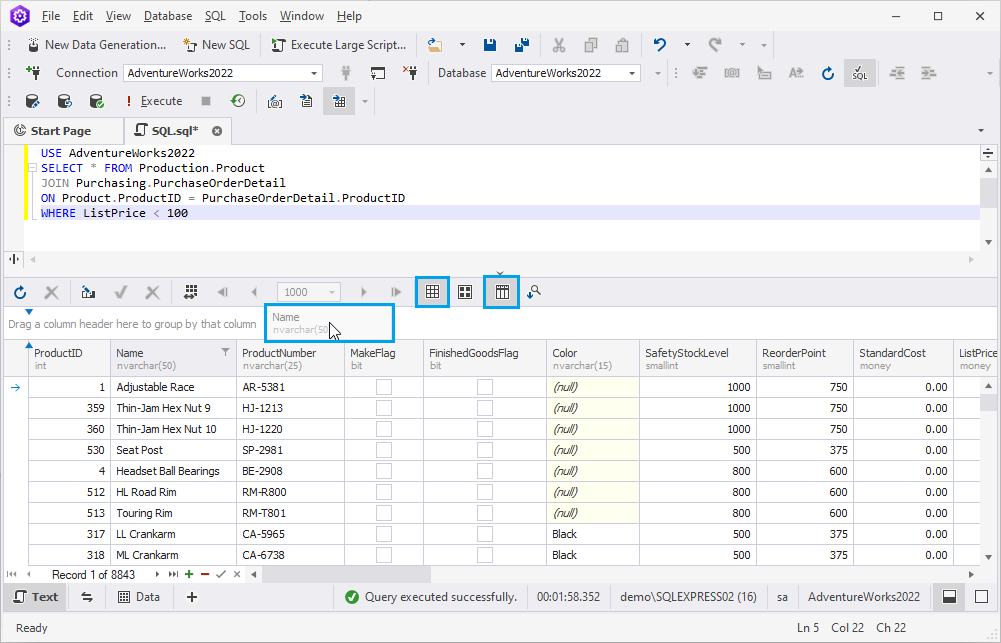
Task: Switch to the card view layout
Action: point(465,292)
